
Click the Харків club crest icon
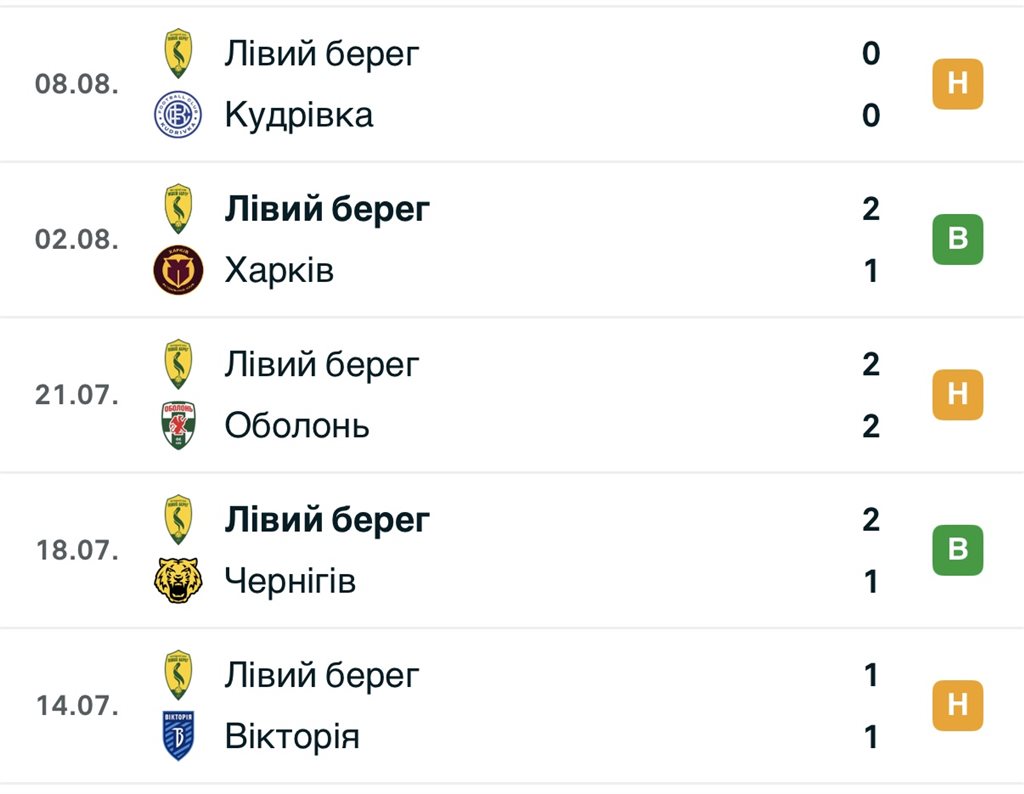[178, 270]
